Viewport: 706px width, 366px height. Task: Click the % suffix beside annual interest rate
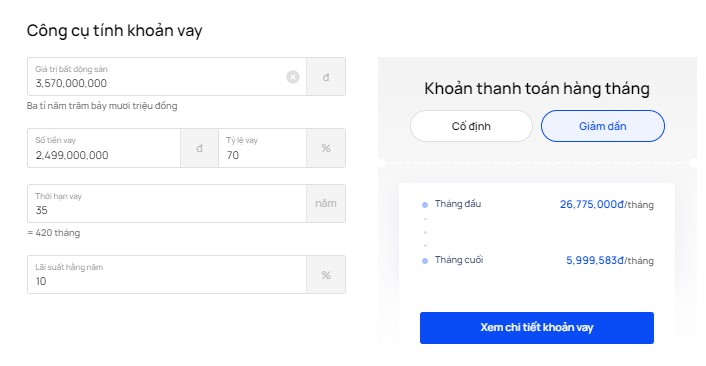[x=326, y=275]
